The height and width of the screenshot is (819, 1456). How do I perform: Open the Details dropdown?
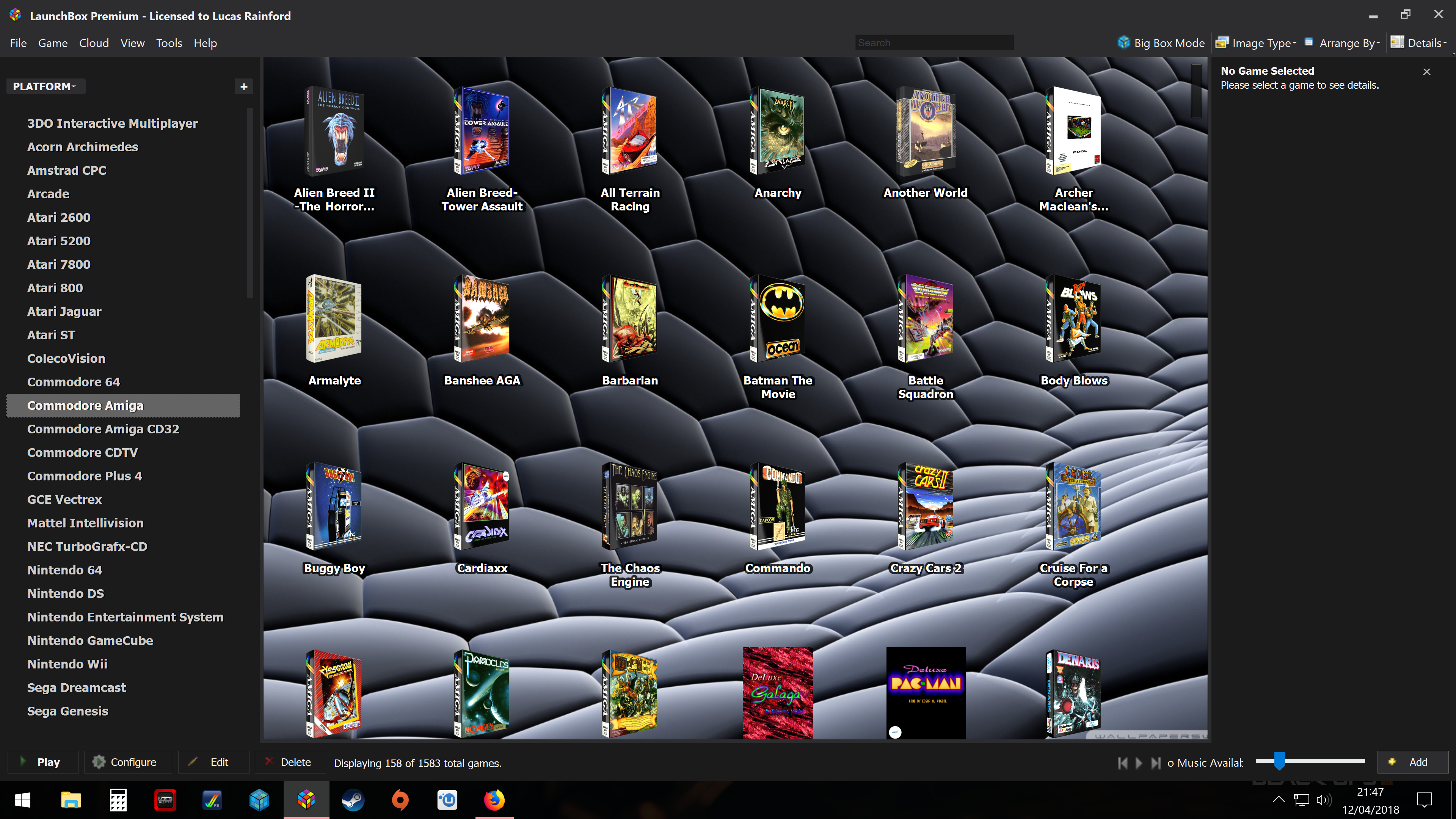[1419, 43]
